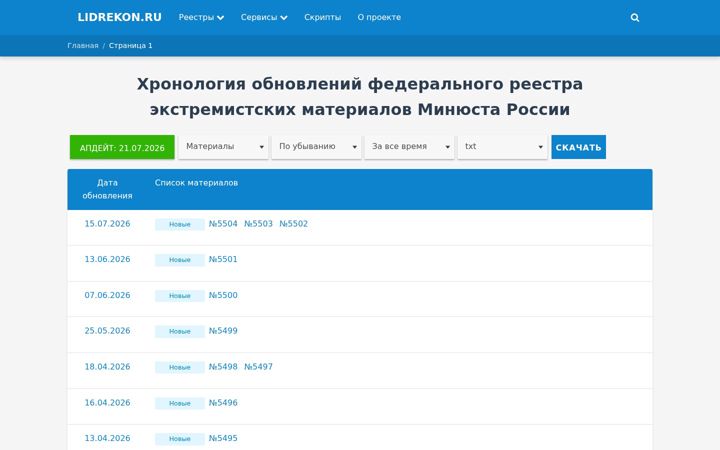Click the Новые badge in 13.06.2026 row
This screenshot has height=450, width=720.
pos(180,260)
